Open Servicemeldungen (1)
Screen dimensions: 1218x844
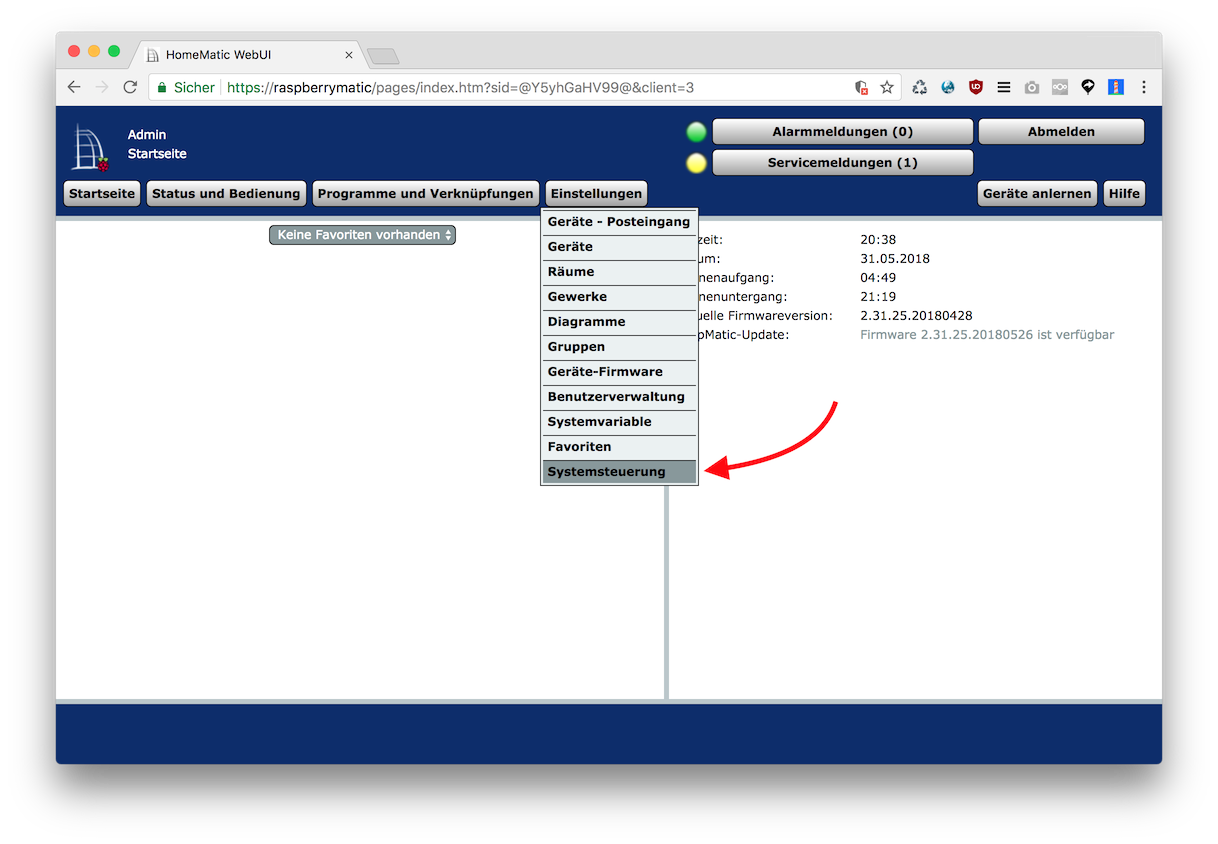842,163
